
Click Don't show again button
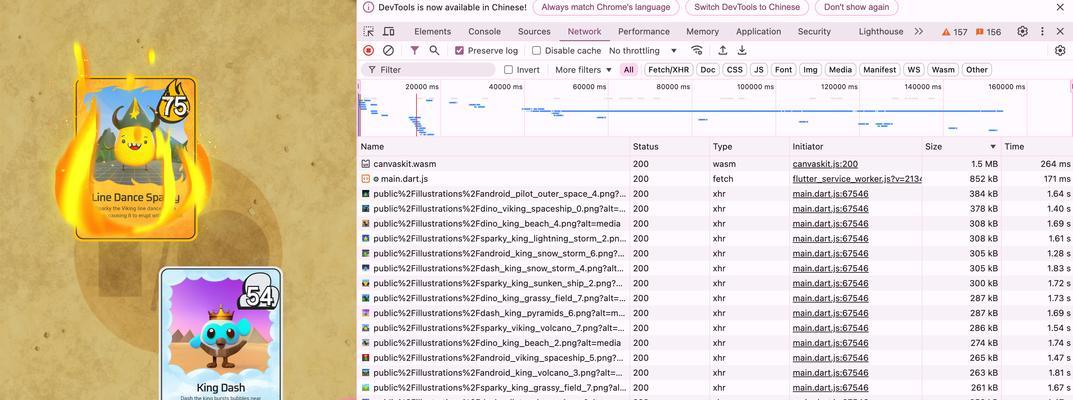tap(857, 7)
